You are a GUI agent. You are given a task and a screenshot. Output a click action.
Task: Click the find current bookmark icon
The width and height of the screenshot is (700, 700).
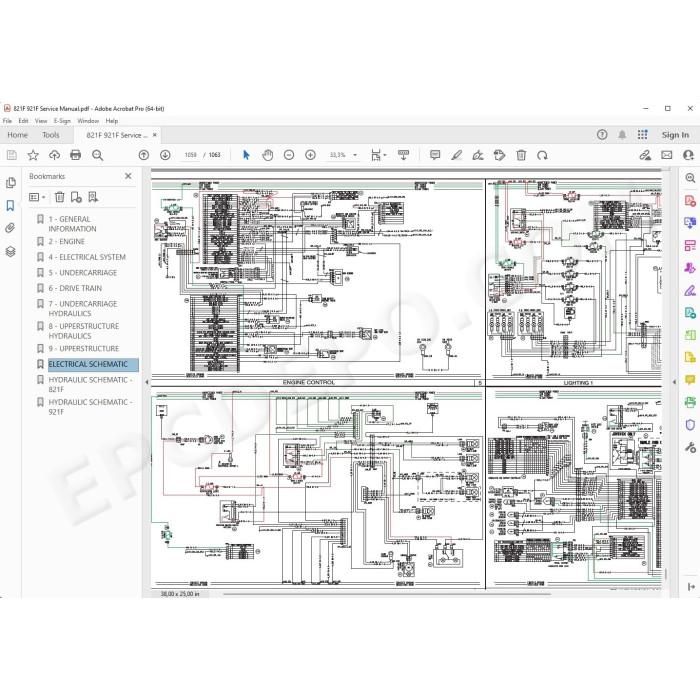(93, 197)
